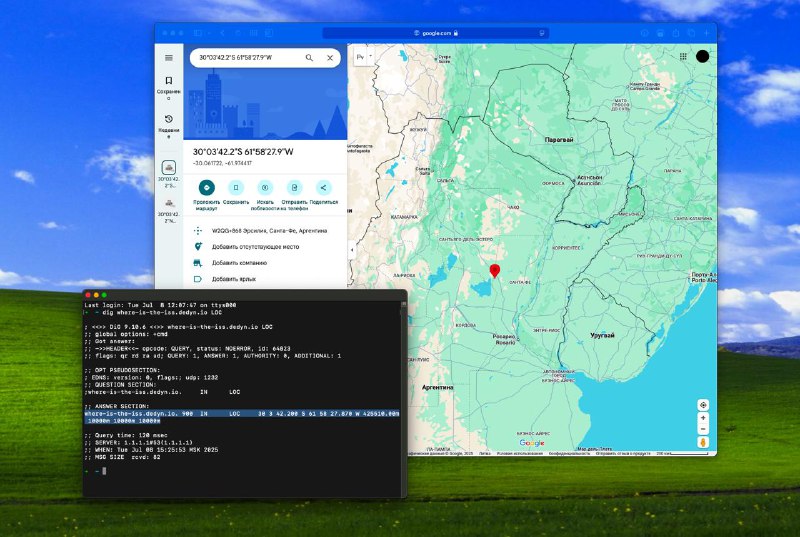Click the add business storefront icon

(197, 263)
